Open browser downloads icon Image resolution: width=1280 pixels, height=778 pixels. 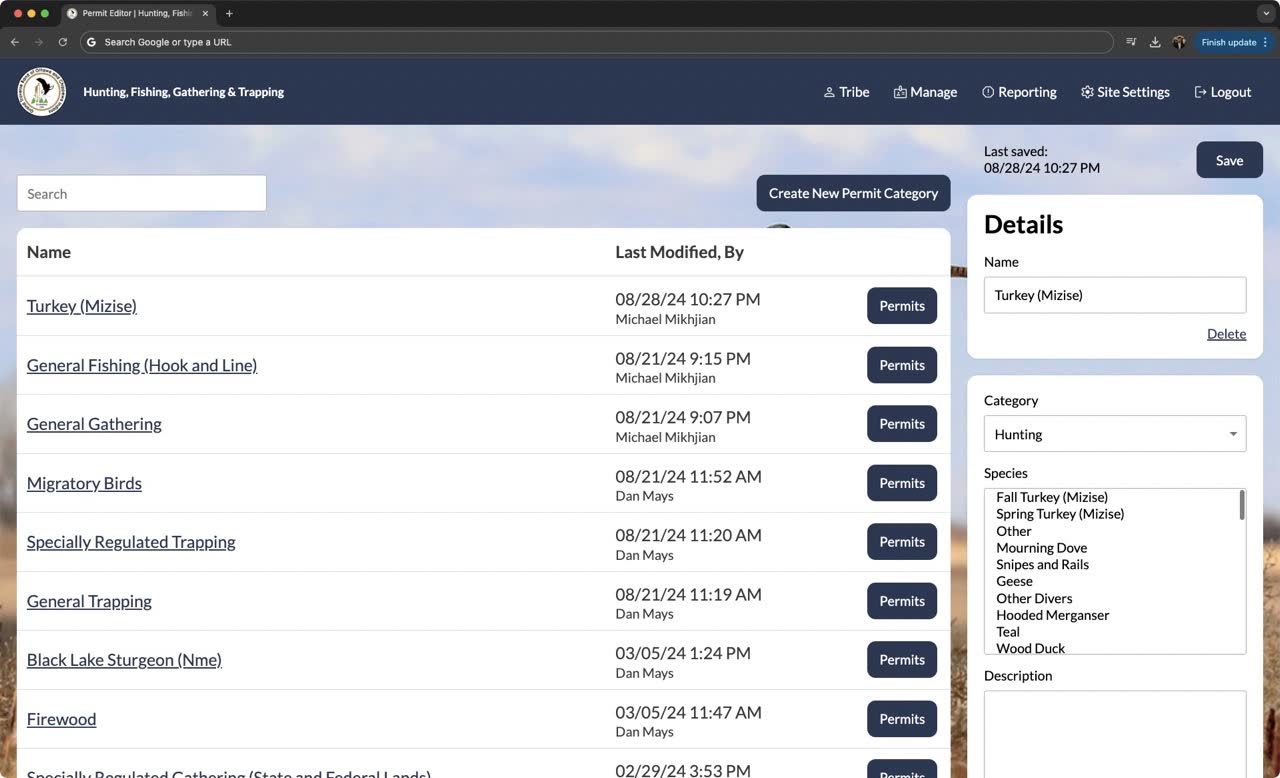pos(1155,42)
